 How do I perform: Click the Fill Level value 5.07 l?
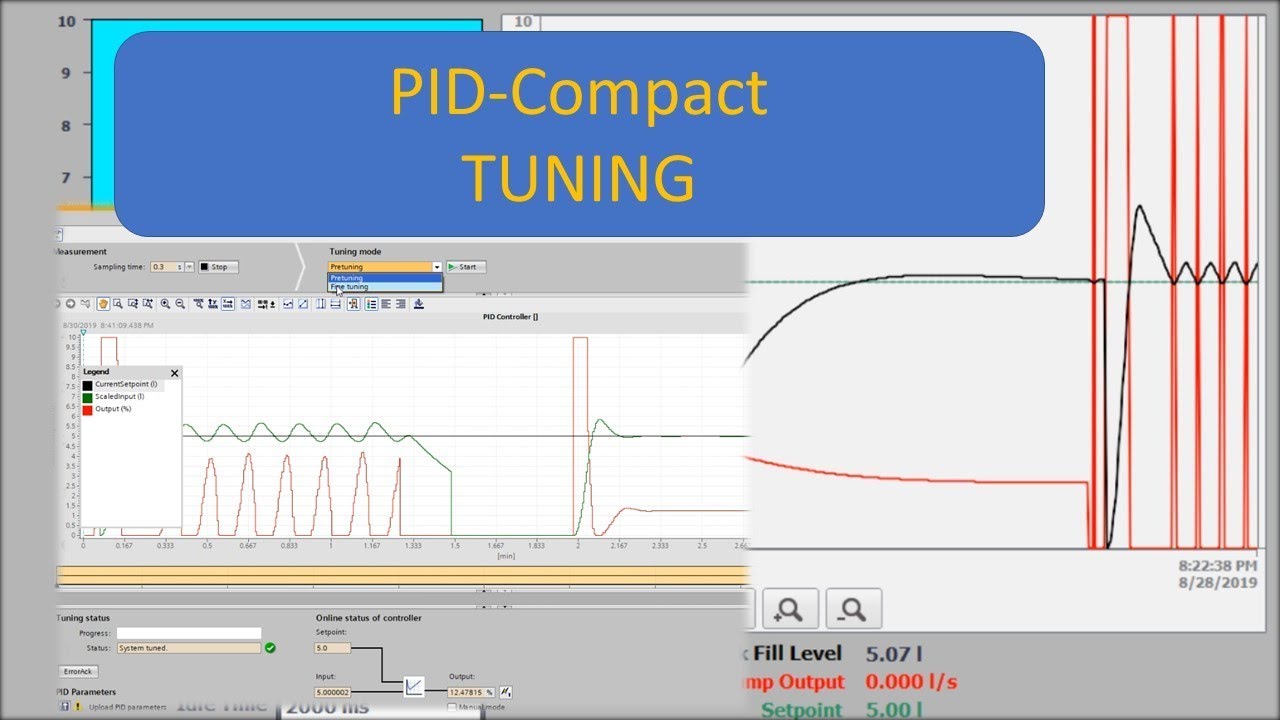pyautogui.click(x=893, y=654)
